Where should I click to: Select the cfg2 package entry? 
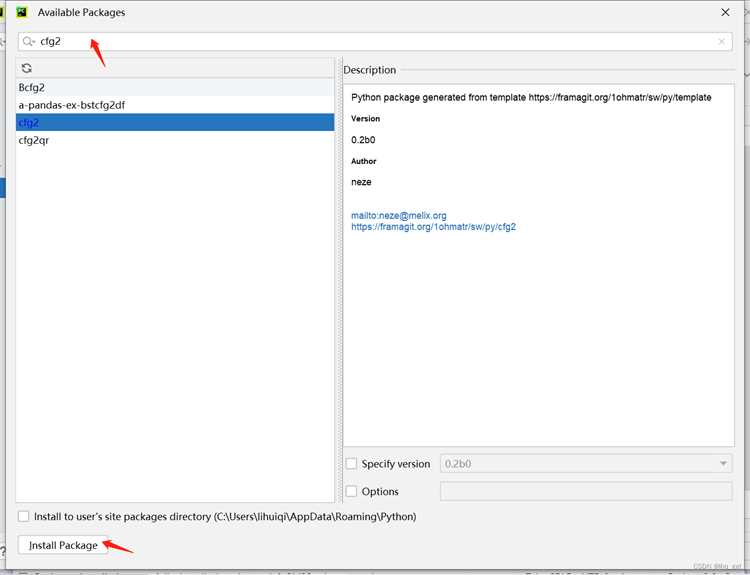tap(175, 122)
